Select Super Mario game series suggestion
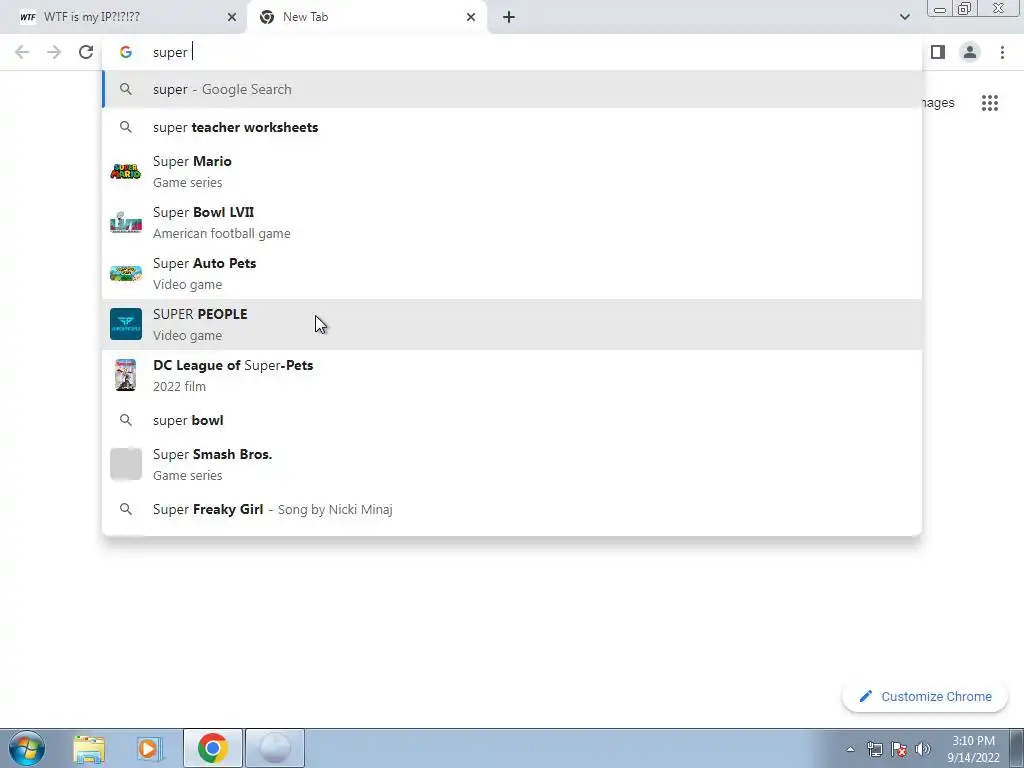Screen dimensions: 1024x768 [512, 172]
